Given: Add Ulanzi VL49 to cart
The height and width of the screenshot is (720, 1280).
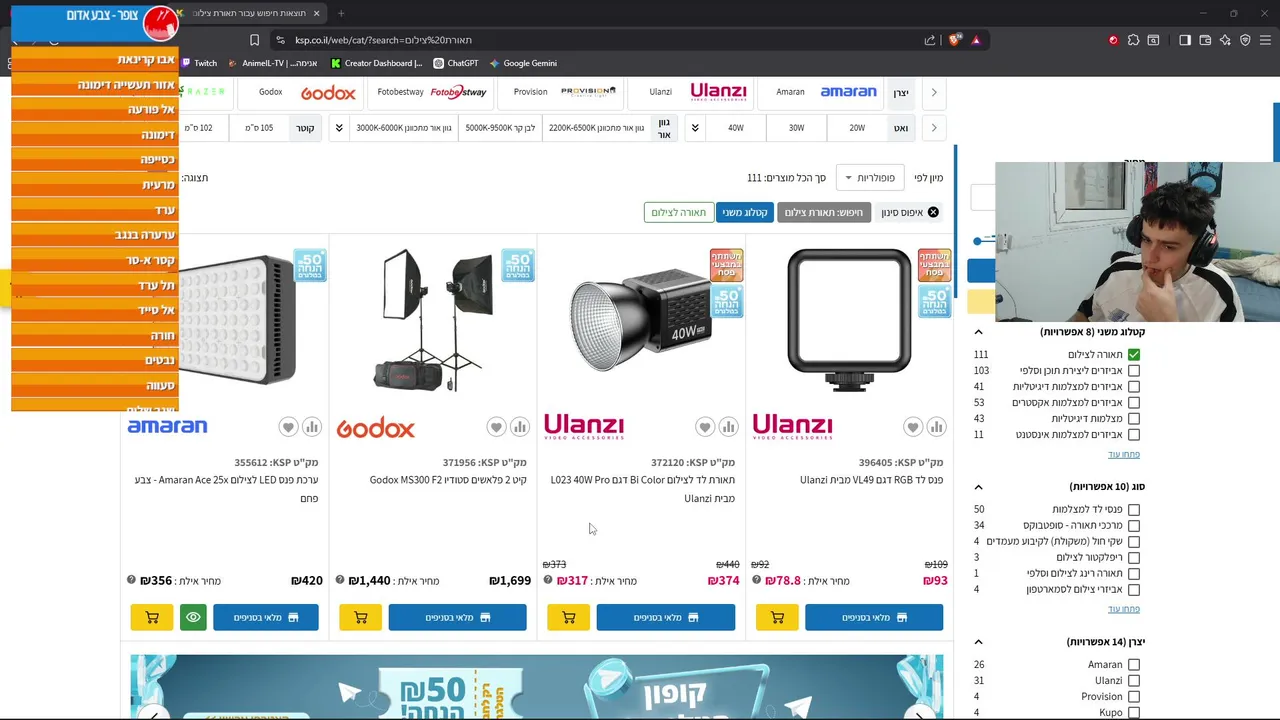Looking at the screenshot, I should pos(777,617).
